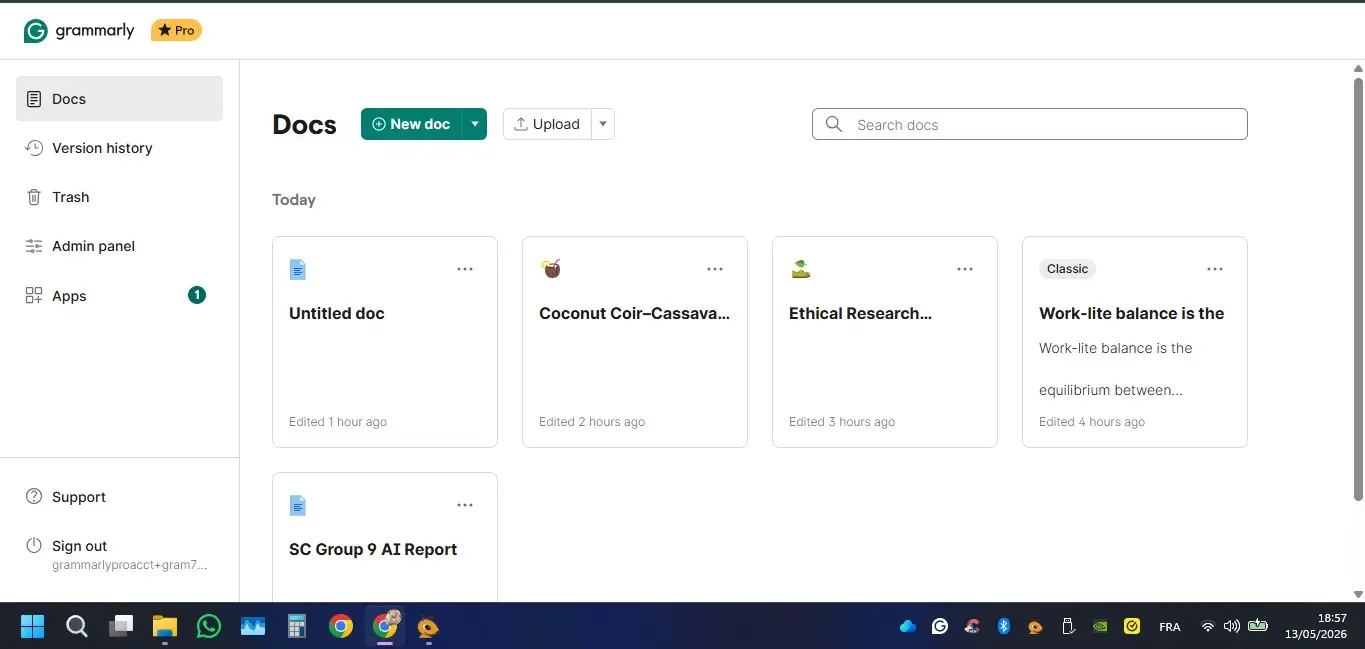The width and height of the screenshot is (1365, 649).
Task: Click the Version history clock icon
Action: 34,148
